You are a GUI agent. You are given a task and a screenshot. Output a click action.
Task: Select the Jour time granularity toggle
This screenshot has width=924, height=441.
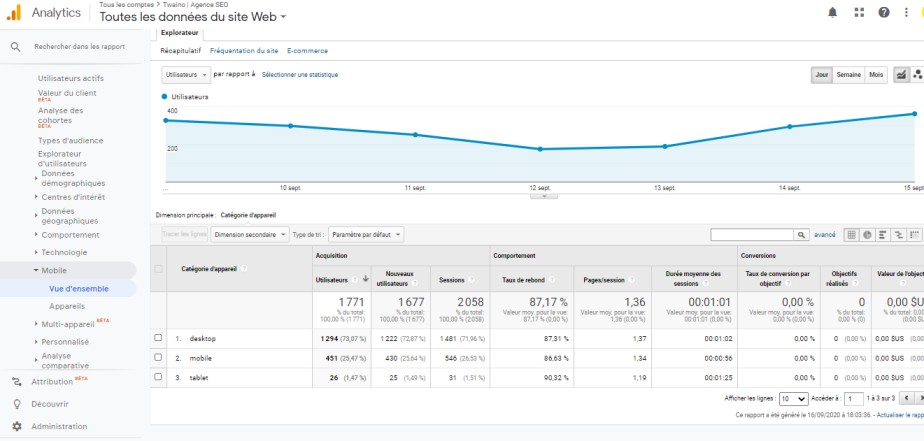(x=821, y=75)
